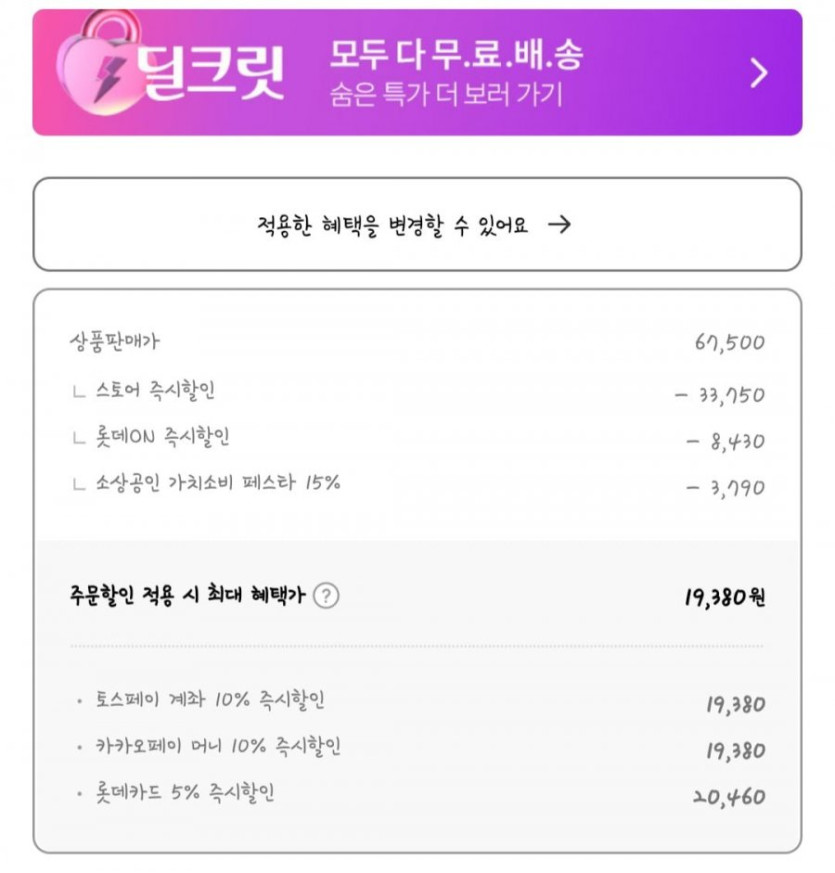This screenshot has width=835, height=873.
Task: Open the question mark help icon
Action: [x=326, y=596]
